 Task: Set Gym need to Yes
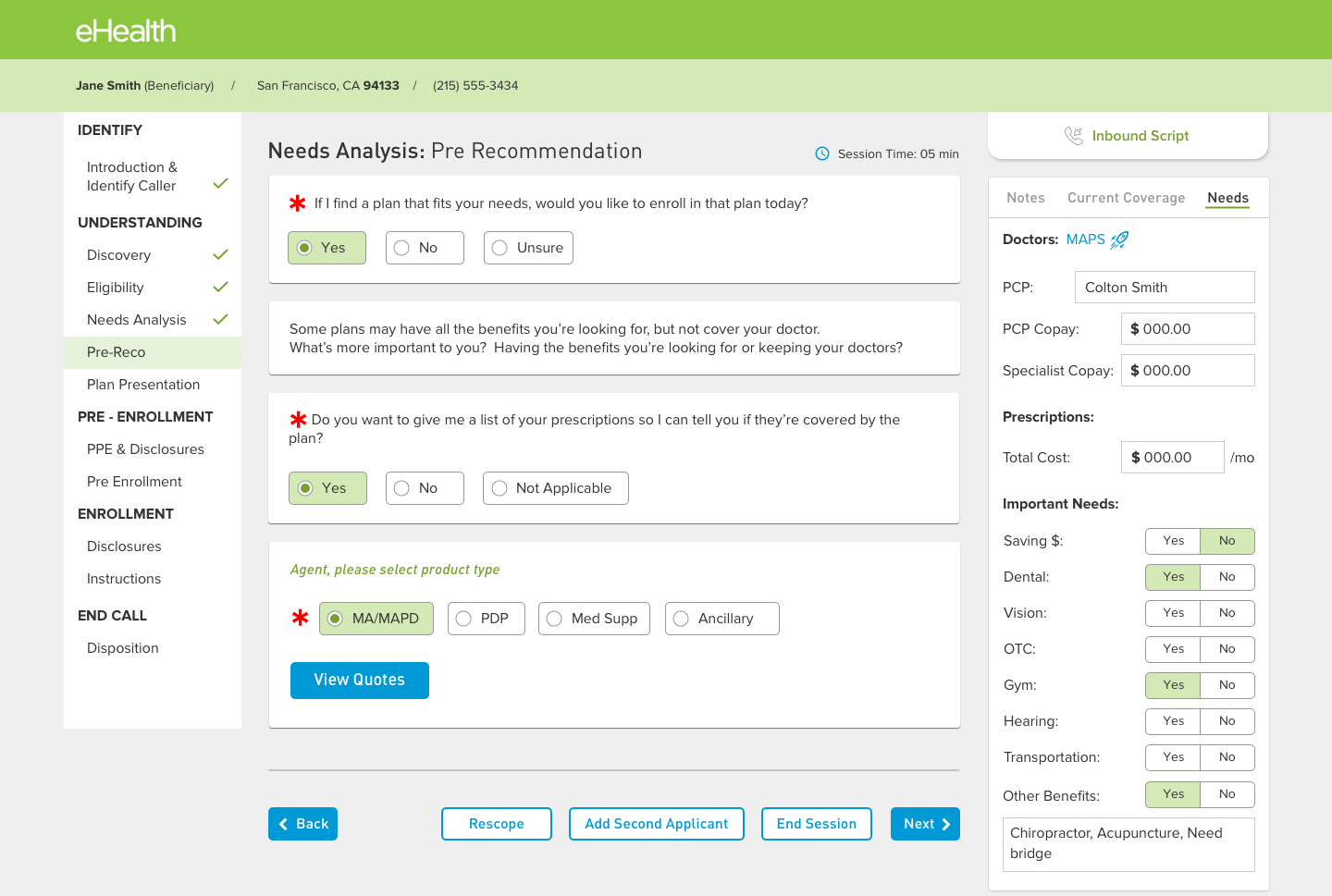point(1173,685)
